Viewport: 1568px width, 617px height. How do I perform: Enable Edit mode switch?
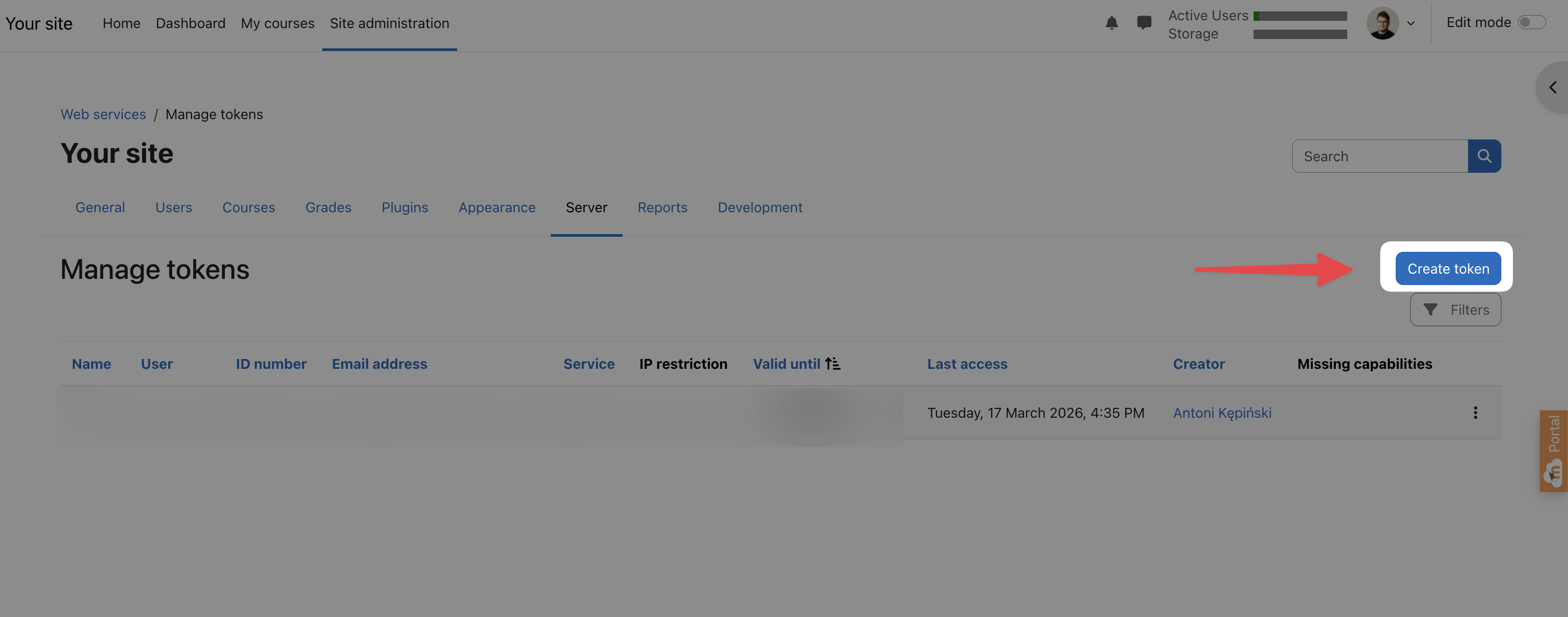click(1531, 22)
